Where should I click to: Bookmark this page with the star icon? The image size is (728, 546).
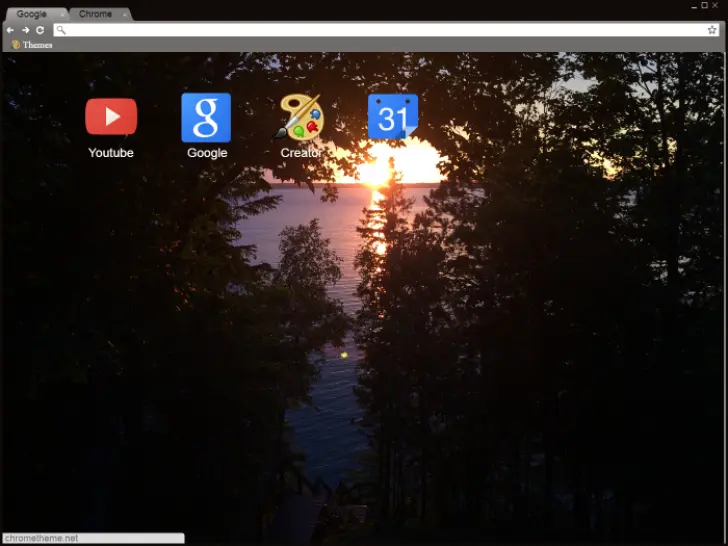coord(712,30)
